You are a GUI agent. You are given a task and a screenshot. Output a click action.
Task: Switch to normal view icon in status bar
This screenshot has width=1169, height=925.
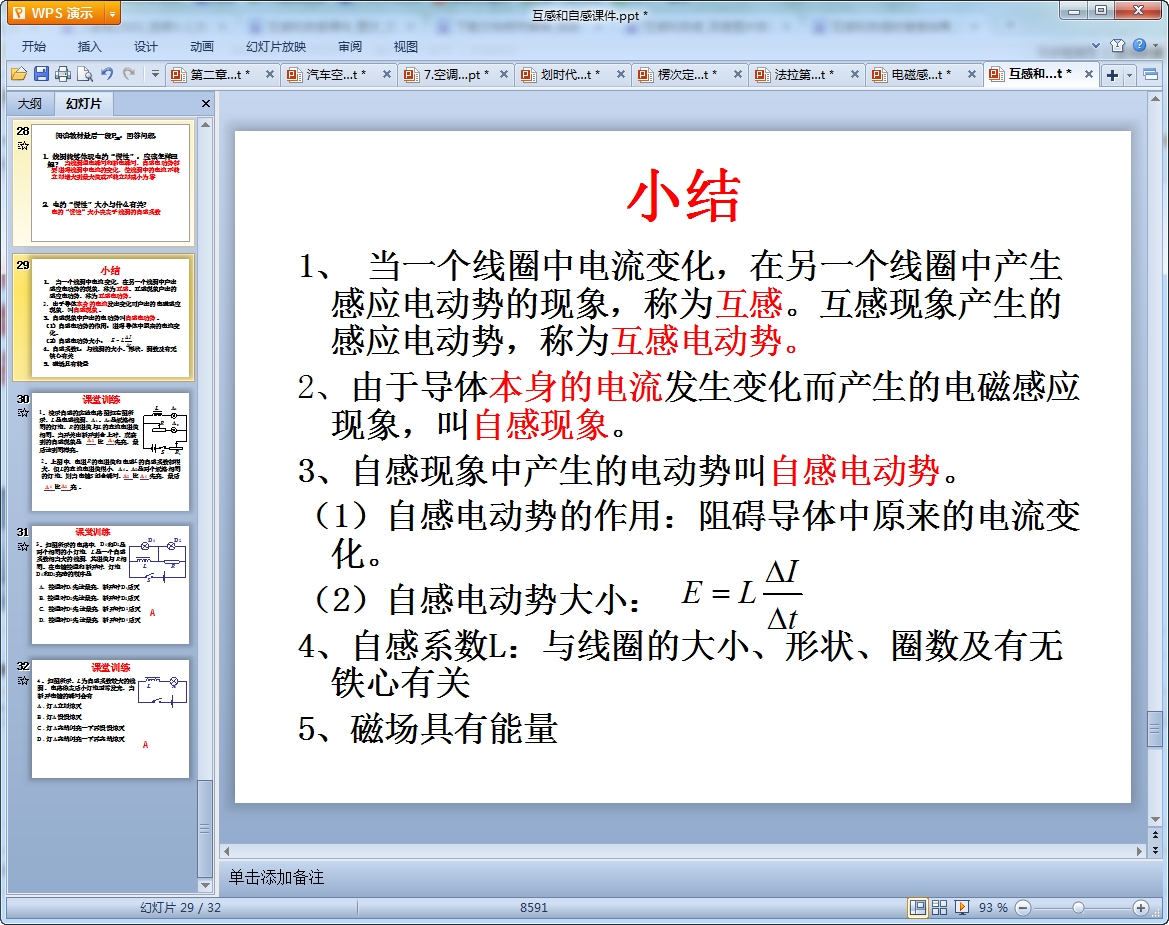tap(918, 907)
